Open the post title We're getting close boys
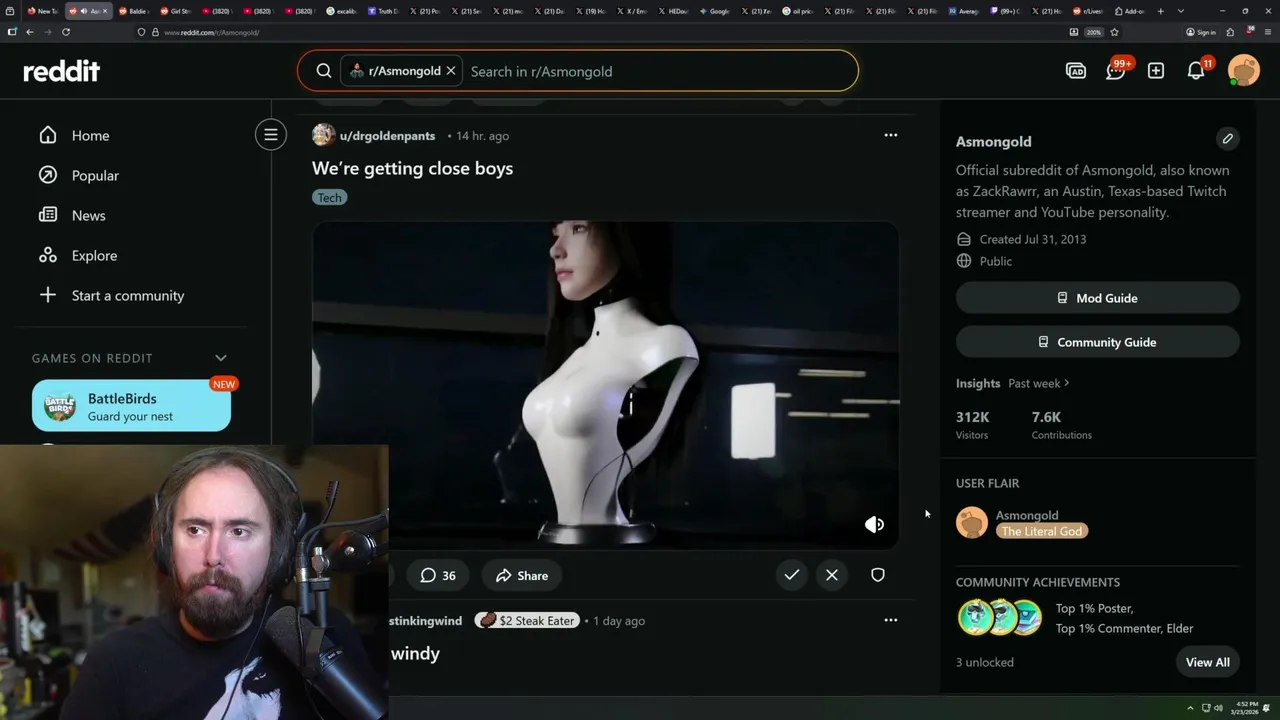Image resolution: width=1280 pixels, height=720 pixels. [412, 168]
